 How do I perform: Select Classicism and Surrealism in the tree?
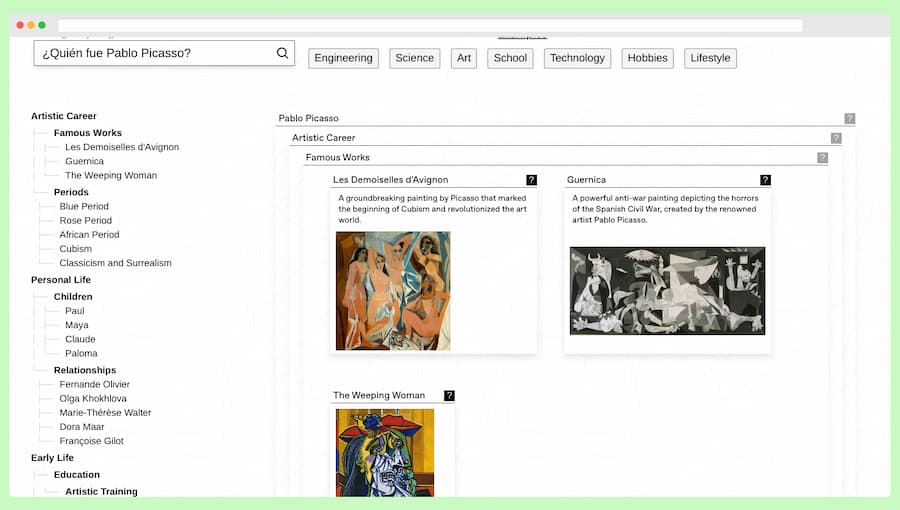coord(115,263)
